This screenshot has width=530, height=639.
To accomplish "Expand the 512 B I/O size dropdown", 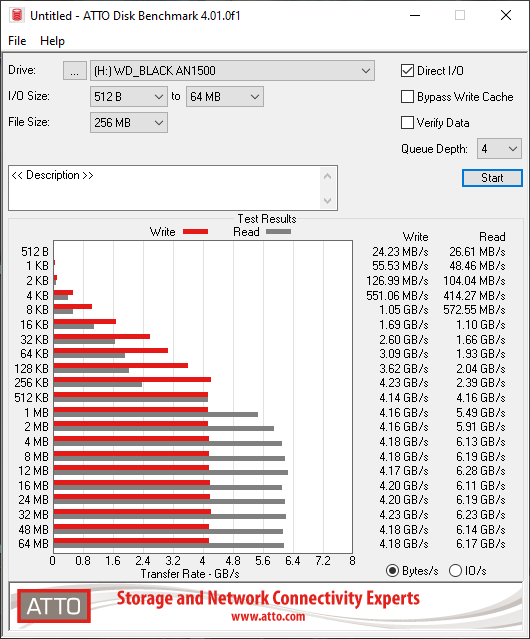I will pyautogui.click(x=129, y=97).
